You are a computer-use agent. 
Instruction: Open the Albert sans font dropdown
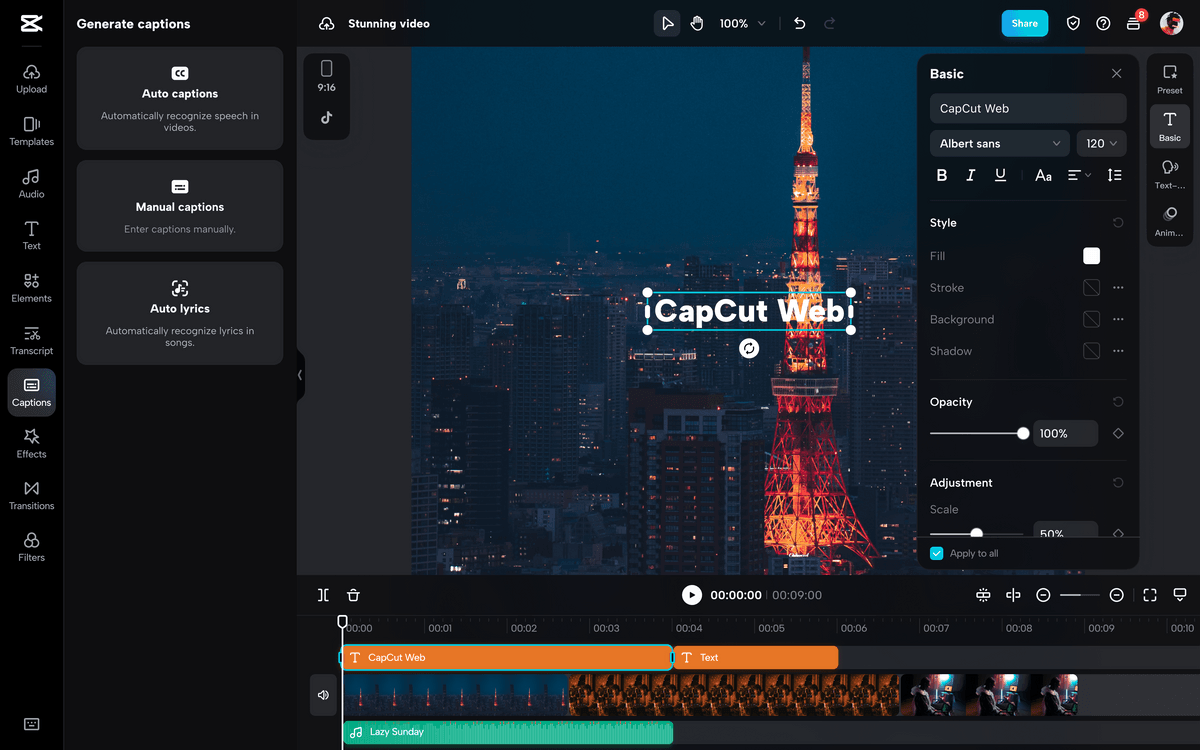pyautogui.click(x=999, y=143)
